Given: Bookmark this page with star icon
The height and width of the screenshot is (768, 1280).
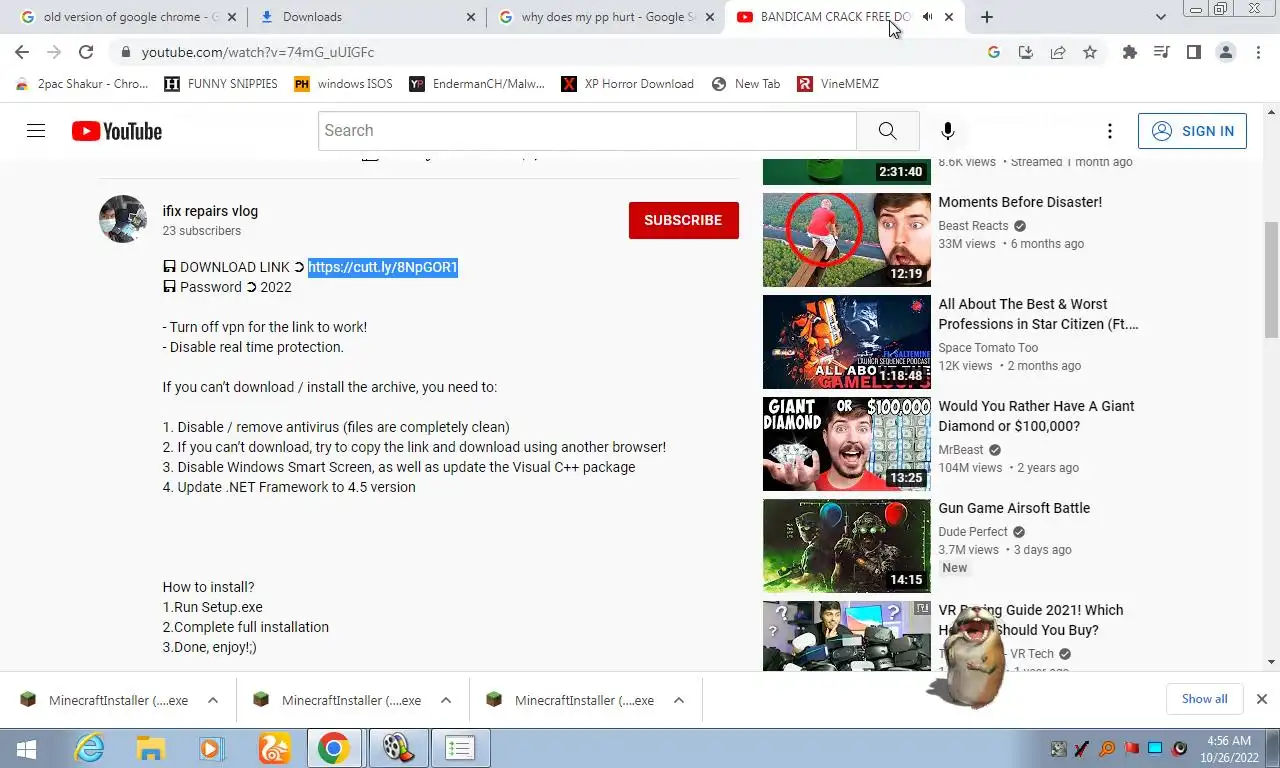Looking at the screenshot, I should (1090, 52).
